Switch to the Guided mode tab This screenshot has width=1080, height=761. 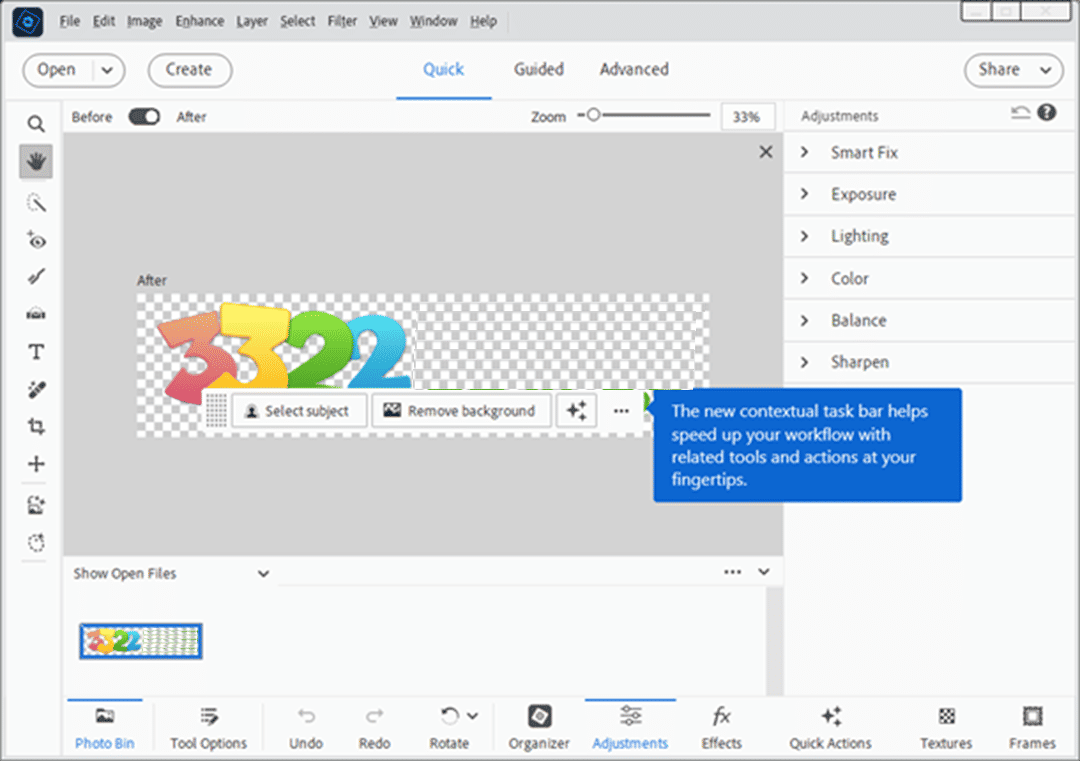(x=539, y=70)
